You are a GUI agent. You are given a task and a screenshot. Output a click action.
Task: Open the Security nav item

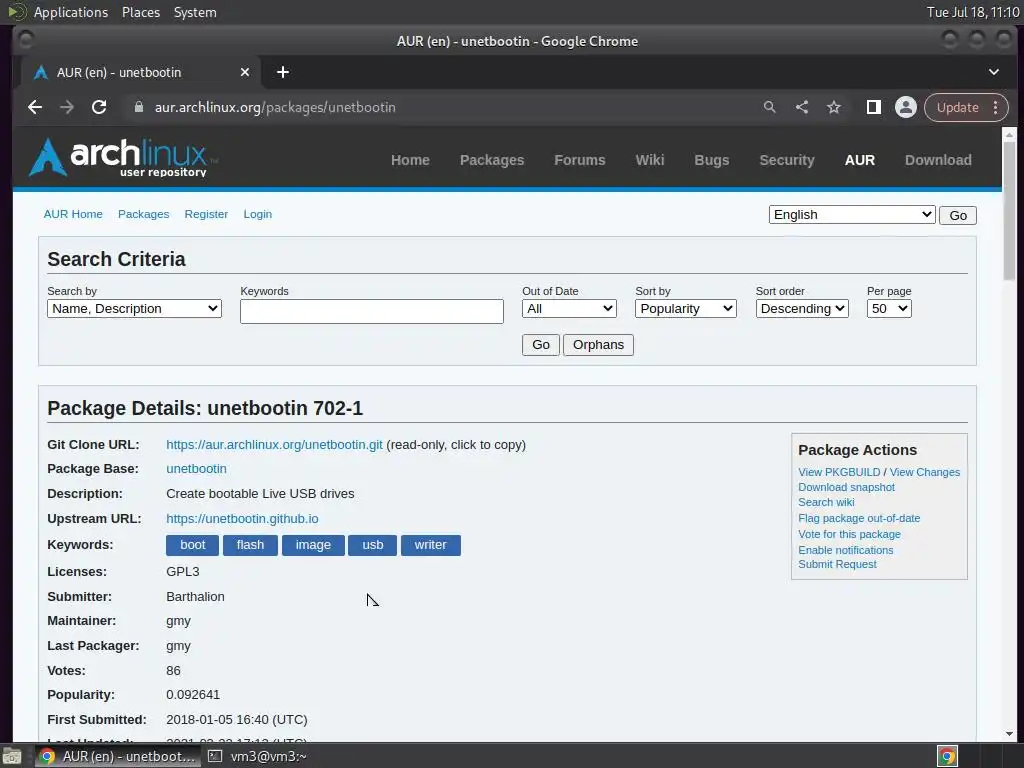(x=787, y=160)
